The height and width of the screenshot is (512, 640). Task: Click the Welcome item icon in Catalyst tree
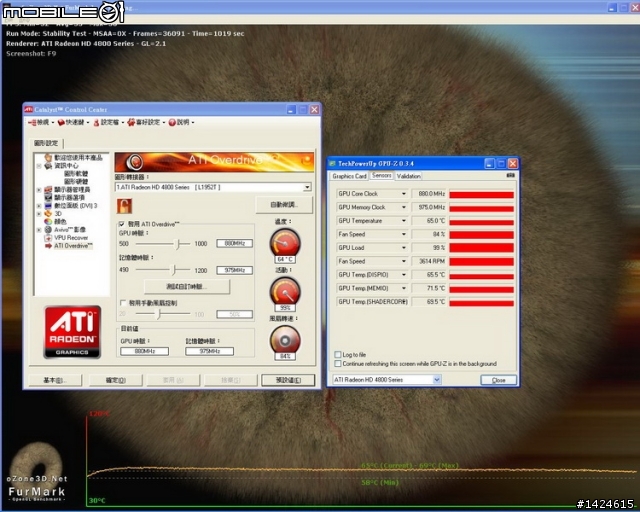pos(49,158)
